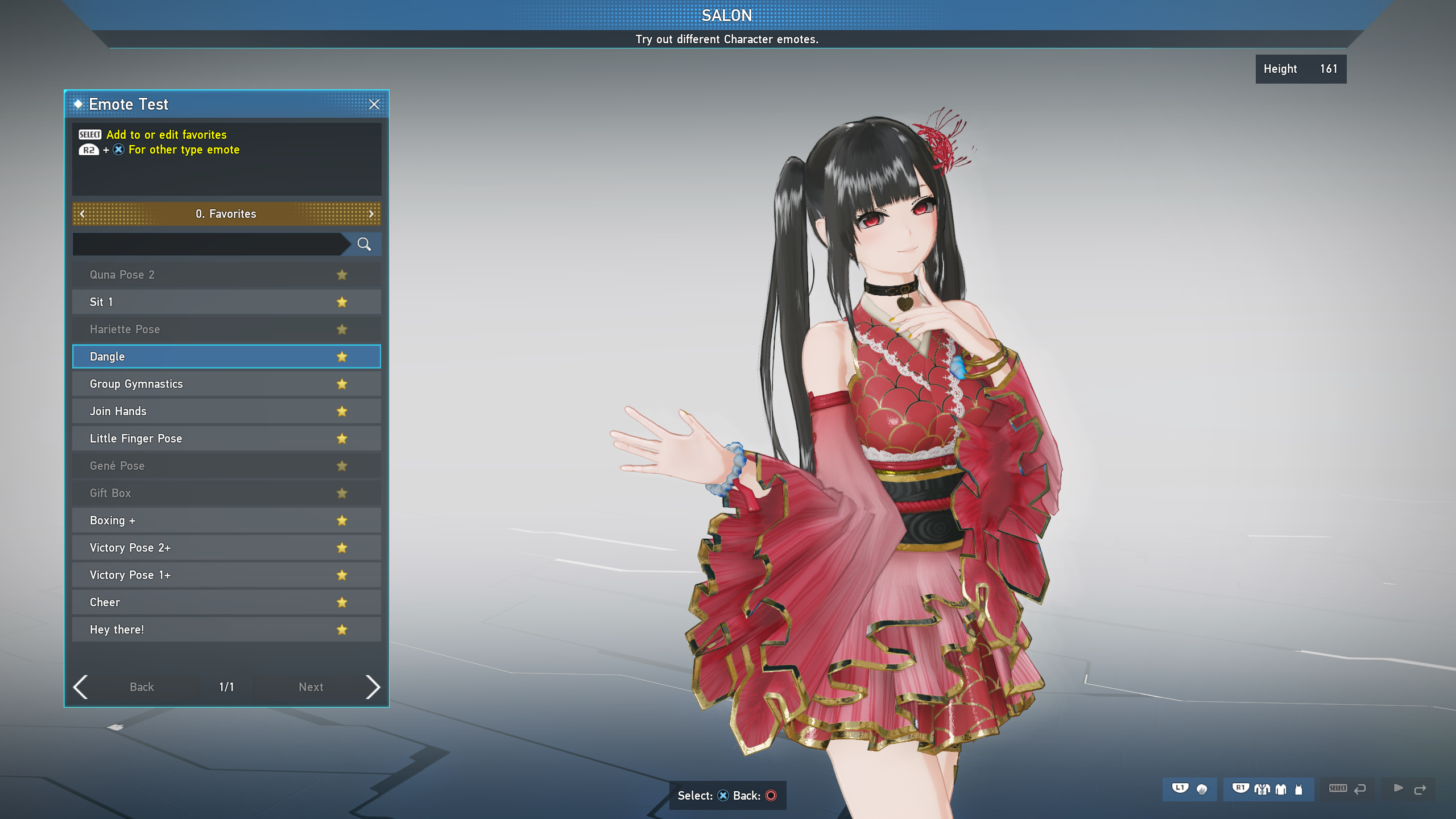Image resolution: width=1456 pixels, height=819 pixels.
Task: Click the grey SELECT button icon
Action: pyautogui.click(x=1338, y=788)
